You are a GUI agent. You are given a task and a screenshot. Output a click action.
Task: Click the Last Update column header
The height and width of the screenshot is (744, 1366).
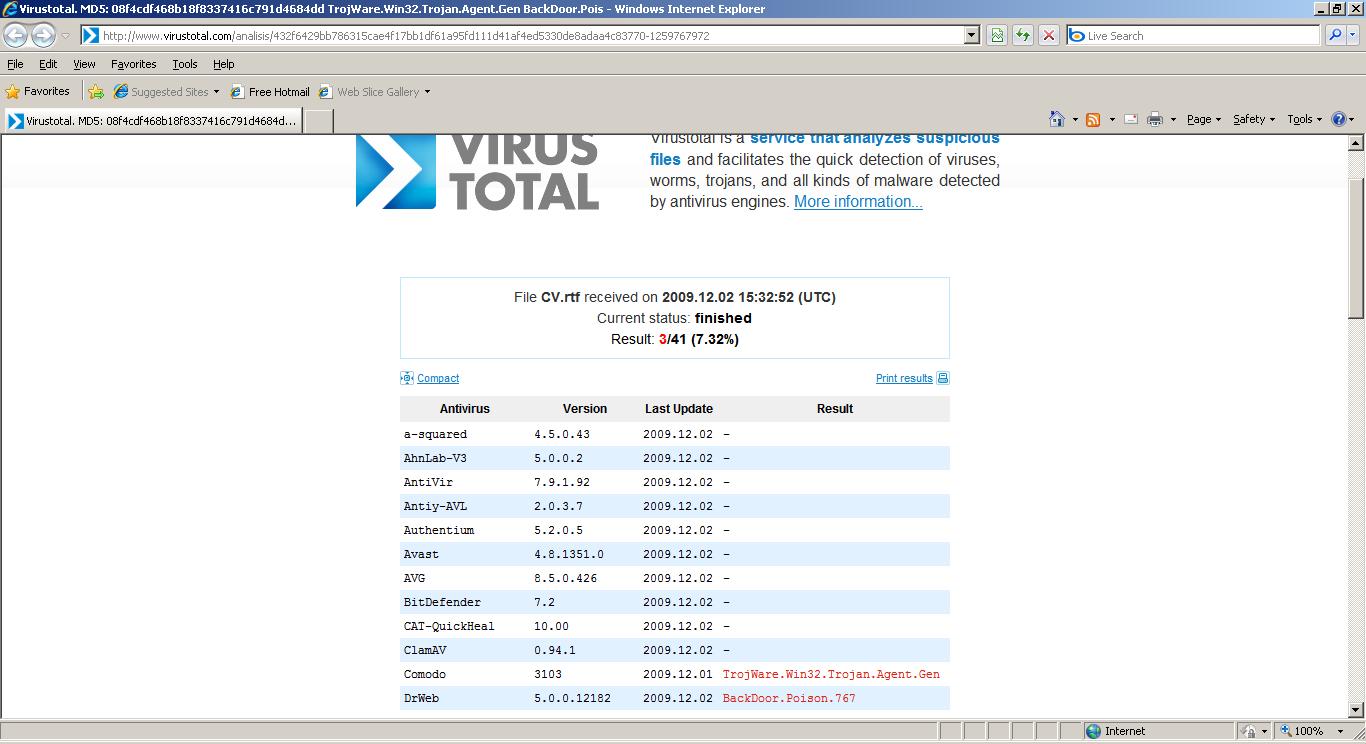pos(679,409)
